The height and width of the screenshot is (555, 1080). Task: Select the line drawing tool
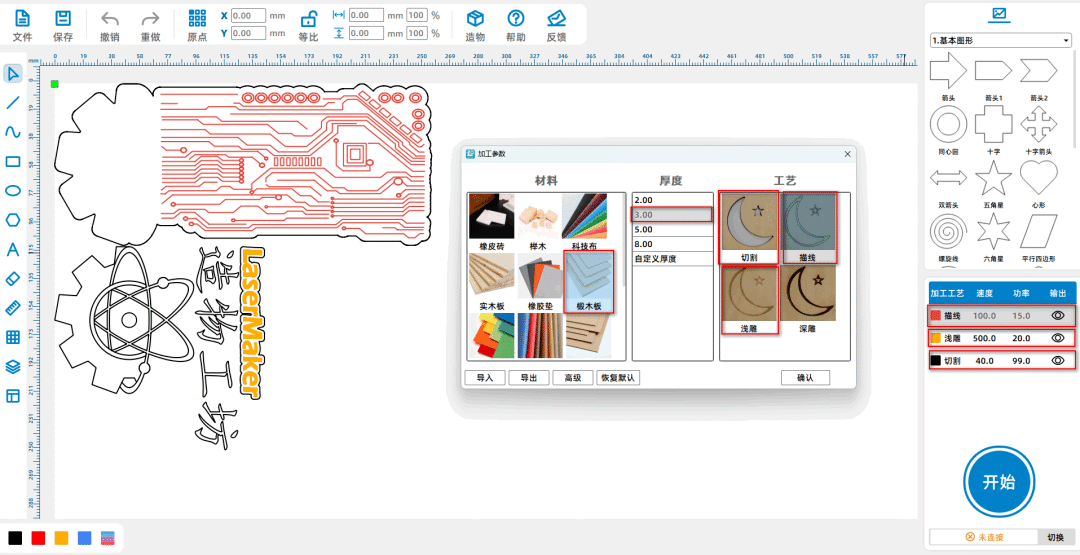point(13,103)
